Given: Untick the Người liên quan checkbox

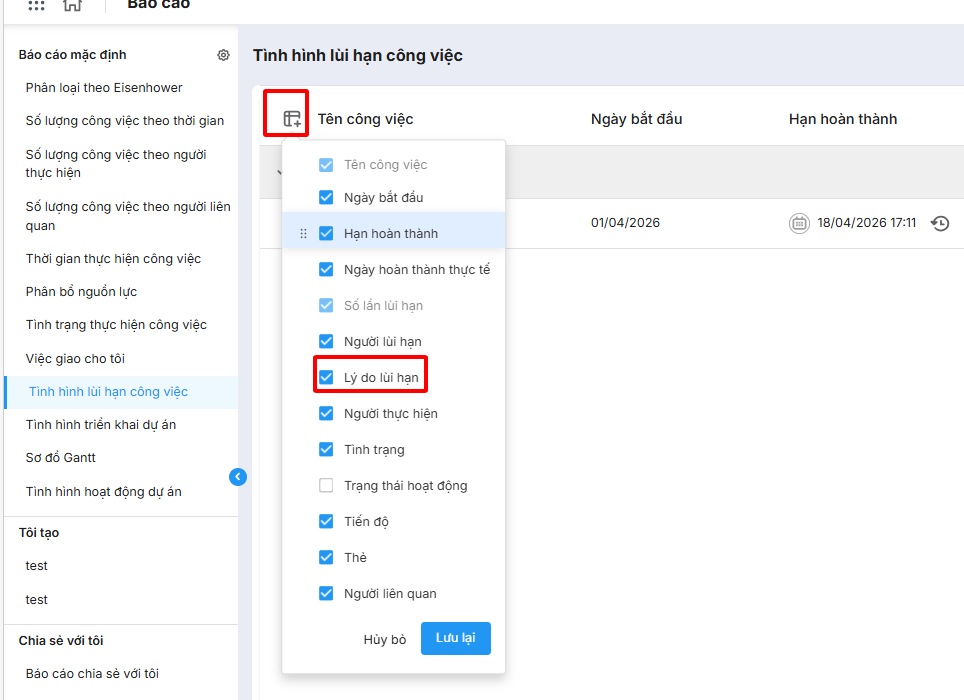Looking at the screenshot, I should [326, 594].
